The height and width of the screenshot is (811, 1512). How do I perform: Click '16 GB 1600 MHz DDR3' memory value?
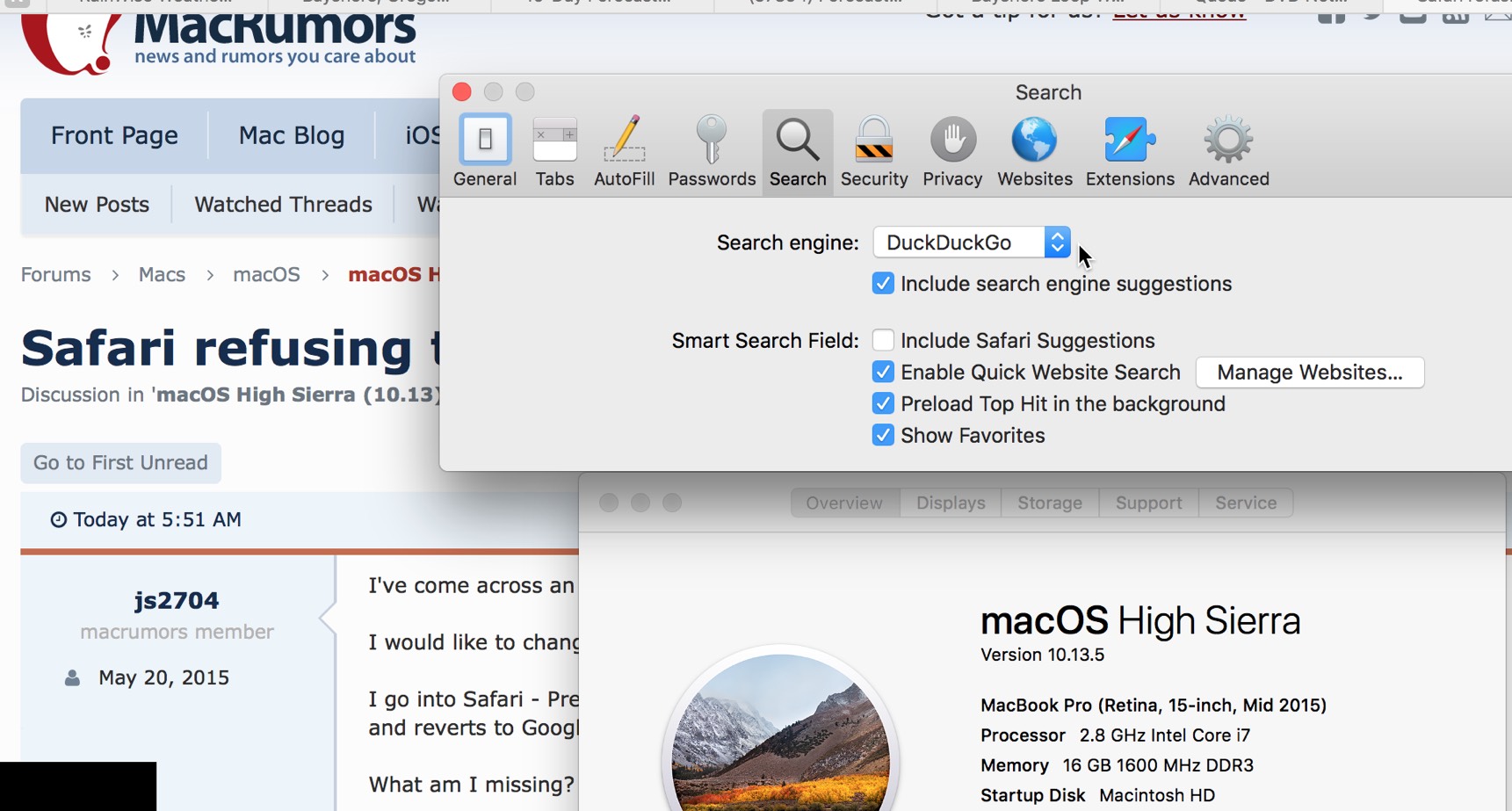(1158, 765)
